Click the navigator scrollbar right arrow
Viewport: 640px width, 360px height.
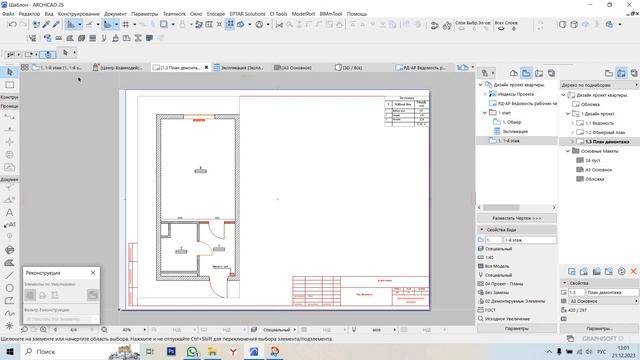click(x=554, y=207)
